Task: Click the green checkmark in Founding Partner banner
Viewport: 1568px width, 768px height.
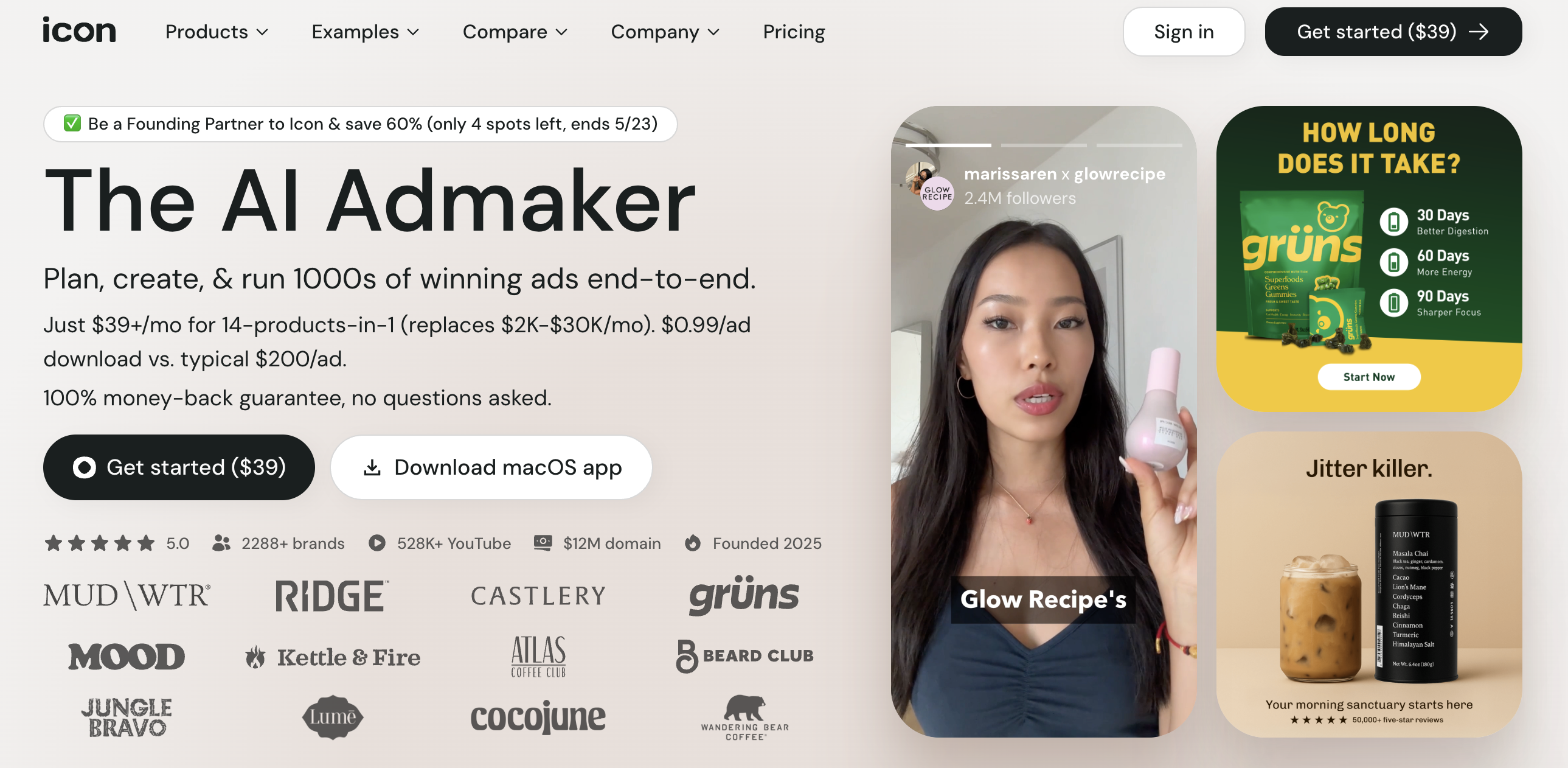Action: (x=72, y=124)
